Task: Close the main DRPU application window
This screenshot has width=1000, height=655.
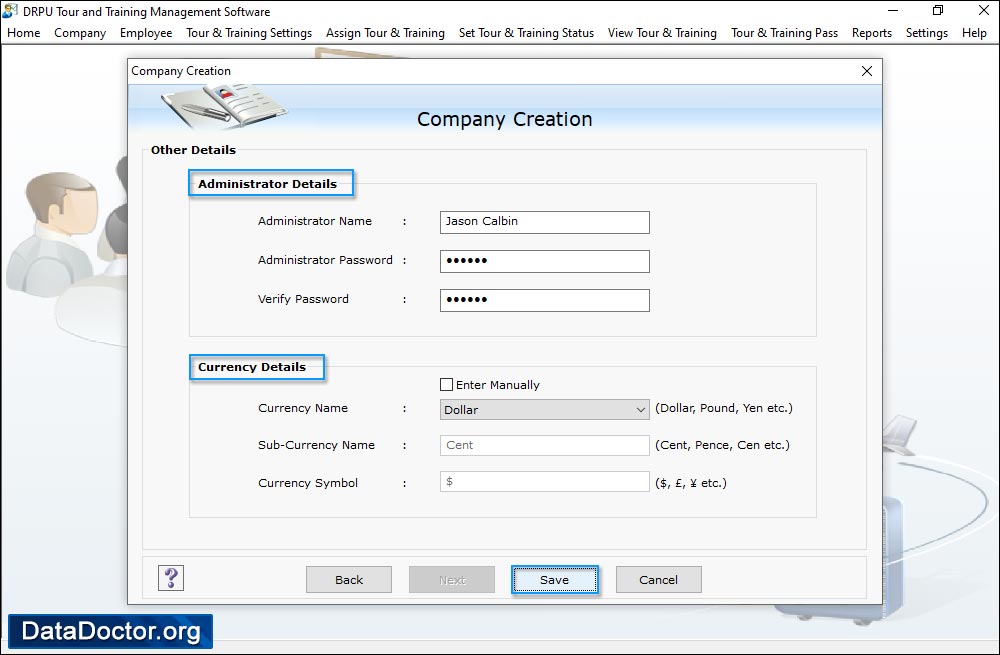Action: 983,11
